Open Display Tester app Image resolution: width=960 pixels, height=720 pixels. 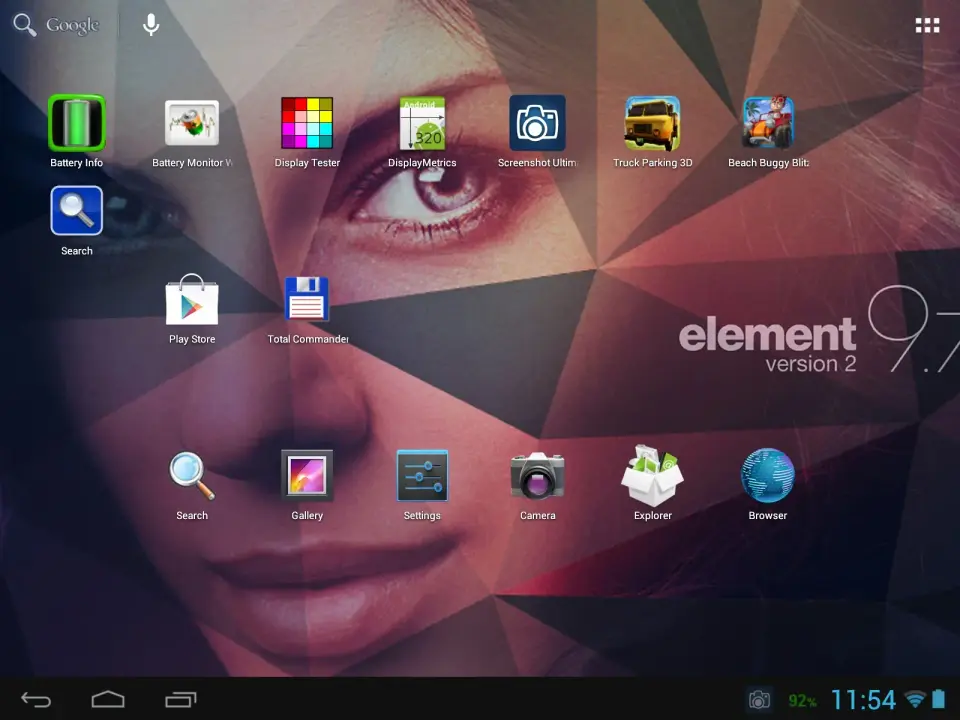(x=307, y=124)
